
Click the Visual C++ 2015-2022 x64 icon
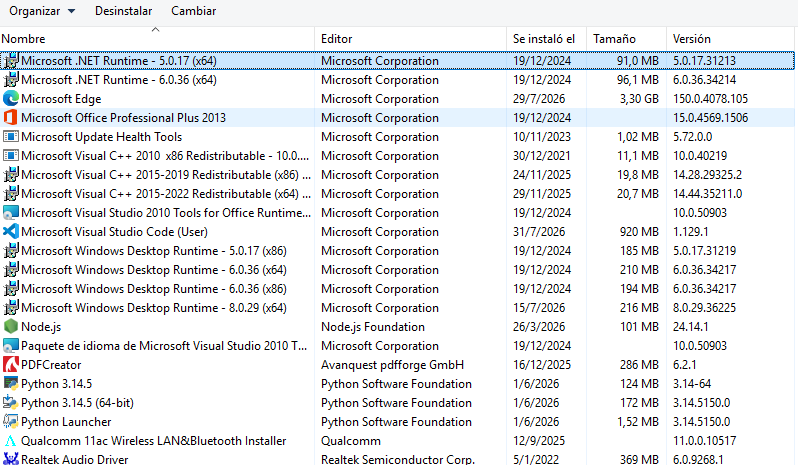[x=11, y=194]
